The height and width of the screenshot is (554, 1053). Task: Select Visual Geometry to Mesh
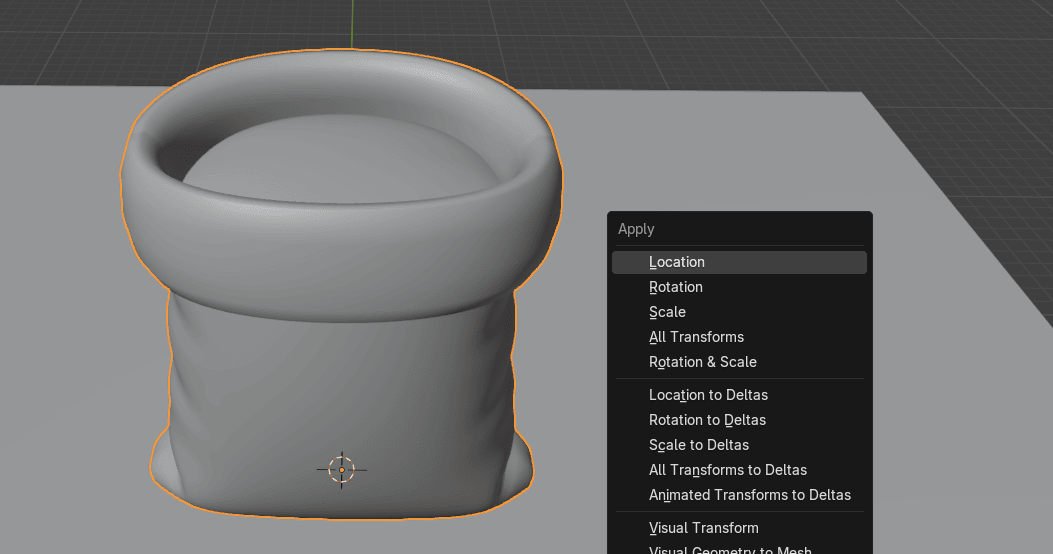tap(729, 549)
